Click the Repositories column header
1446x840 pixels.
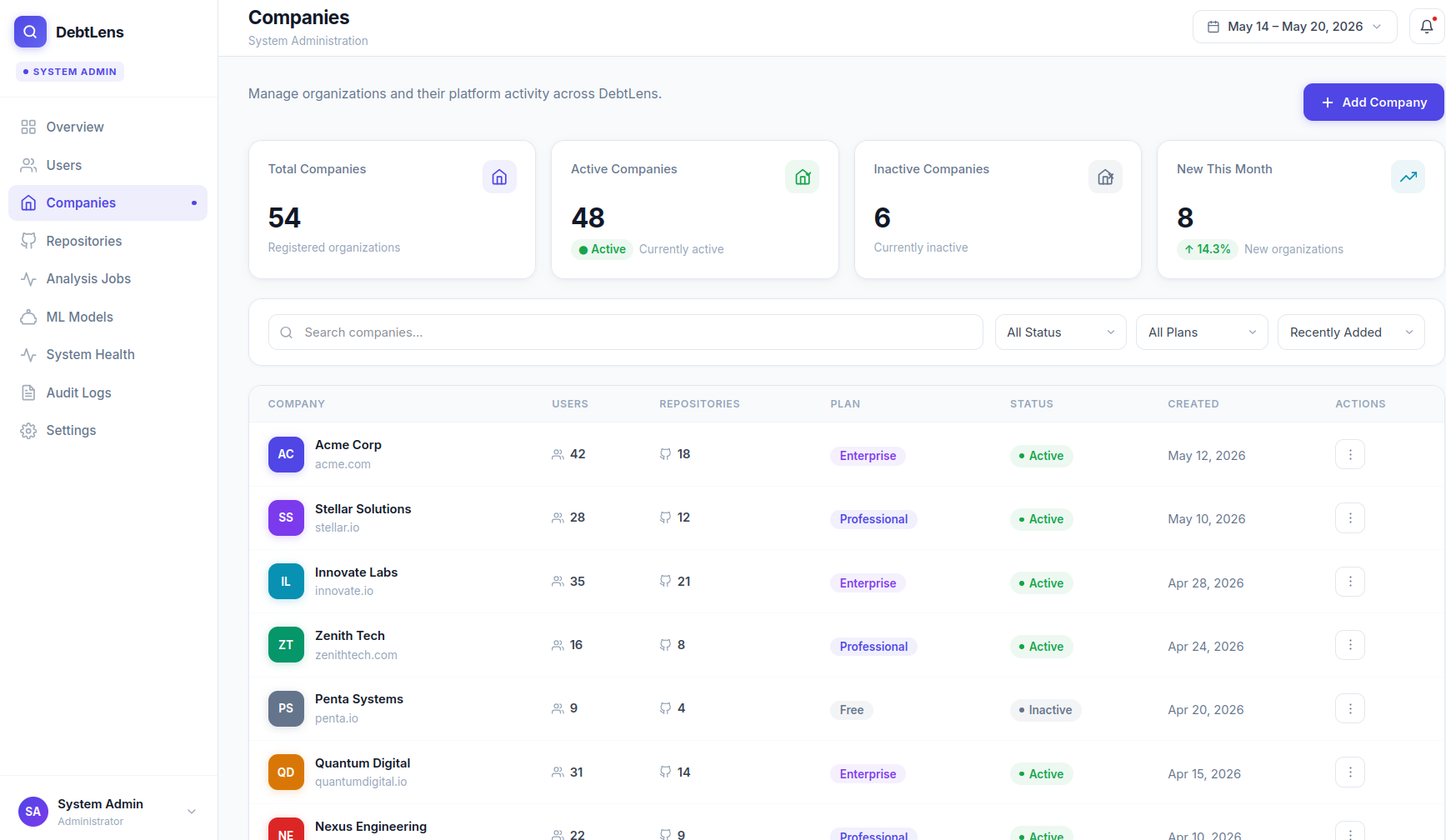pyautogui.click(x=699, y=404)
